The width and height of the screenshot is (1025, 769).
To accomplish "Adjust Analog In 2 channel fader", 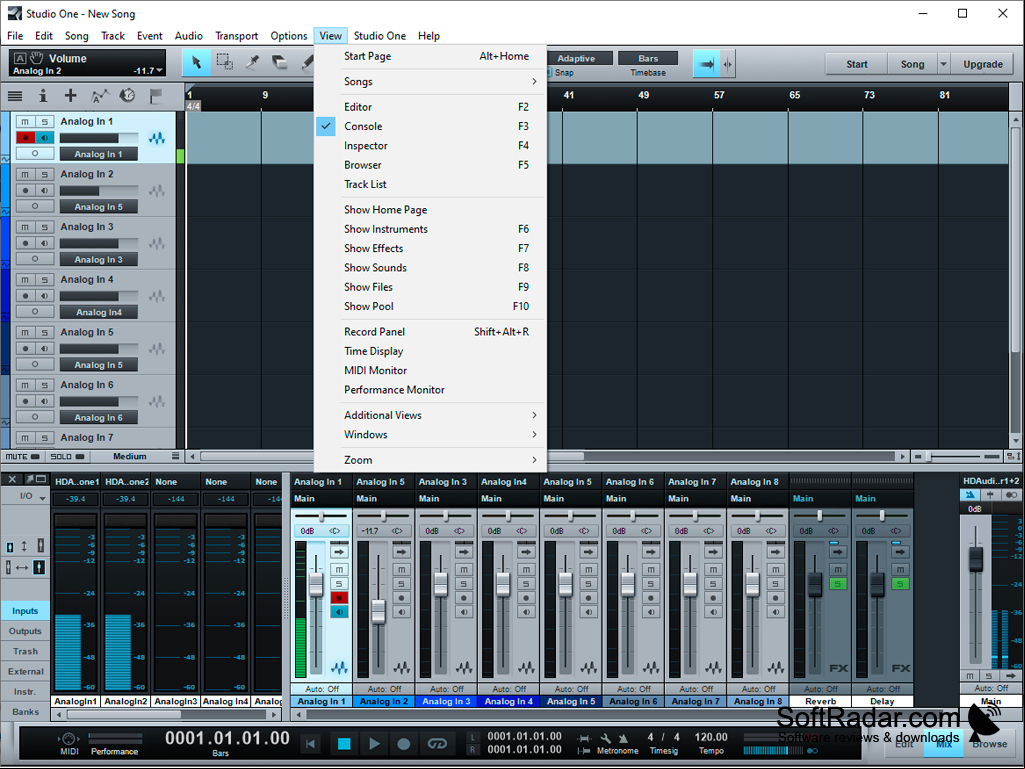I will pyautogui.click(x=378, y=611).
